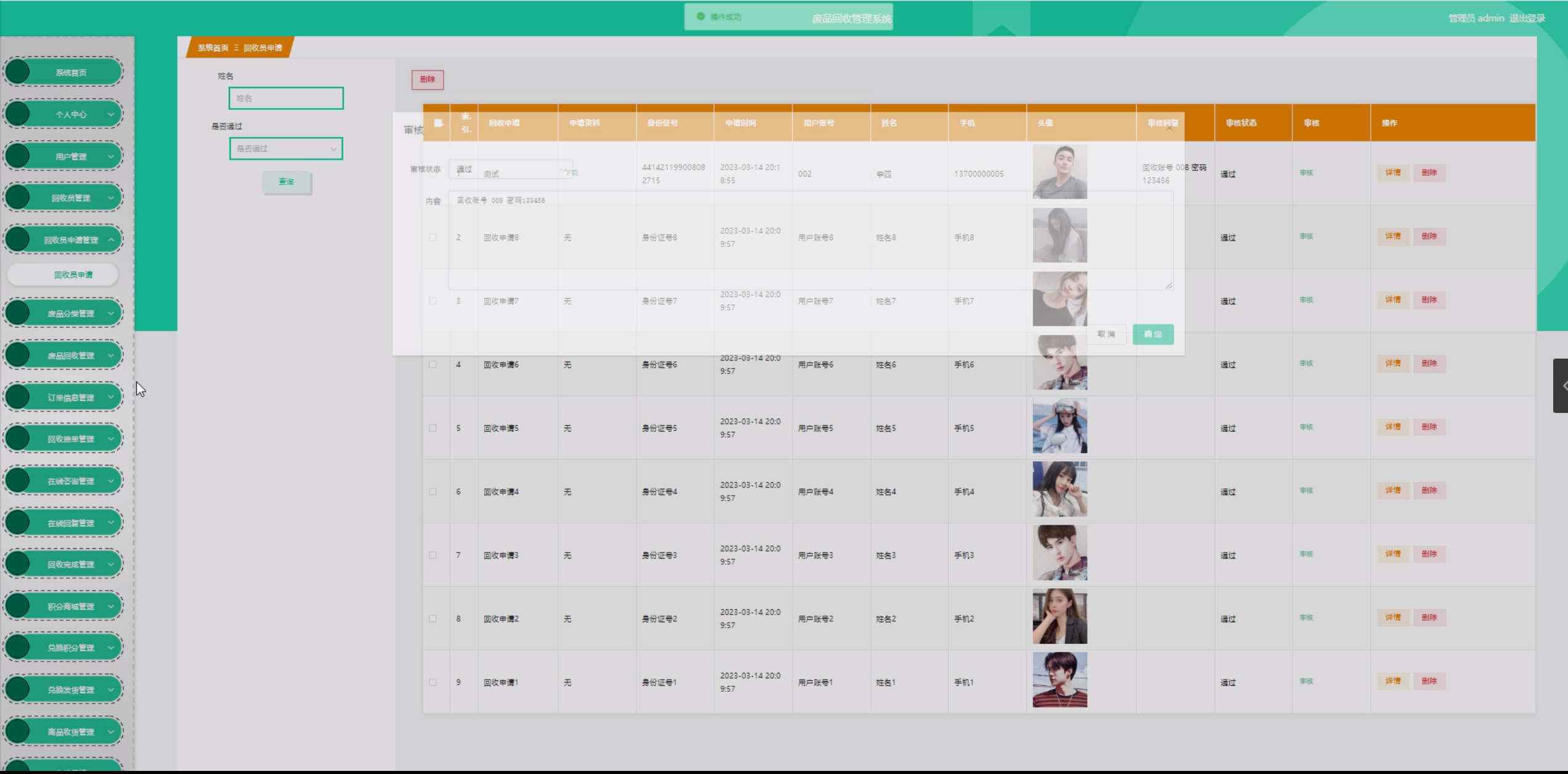Open the 回收完成管理 sidebar menu
This screenshot has width=1568, height=774.
pyautogui.click(x=71, y=564)
